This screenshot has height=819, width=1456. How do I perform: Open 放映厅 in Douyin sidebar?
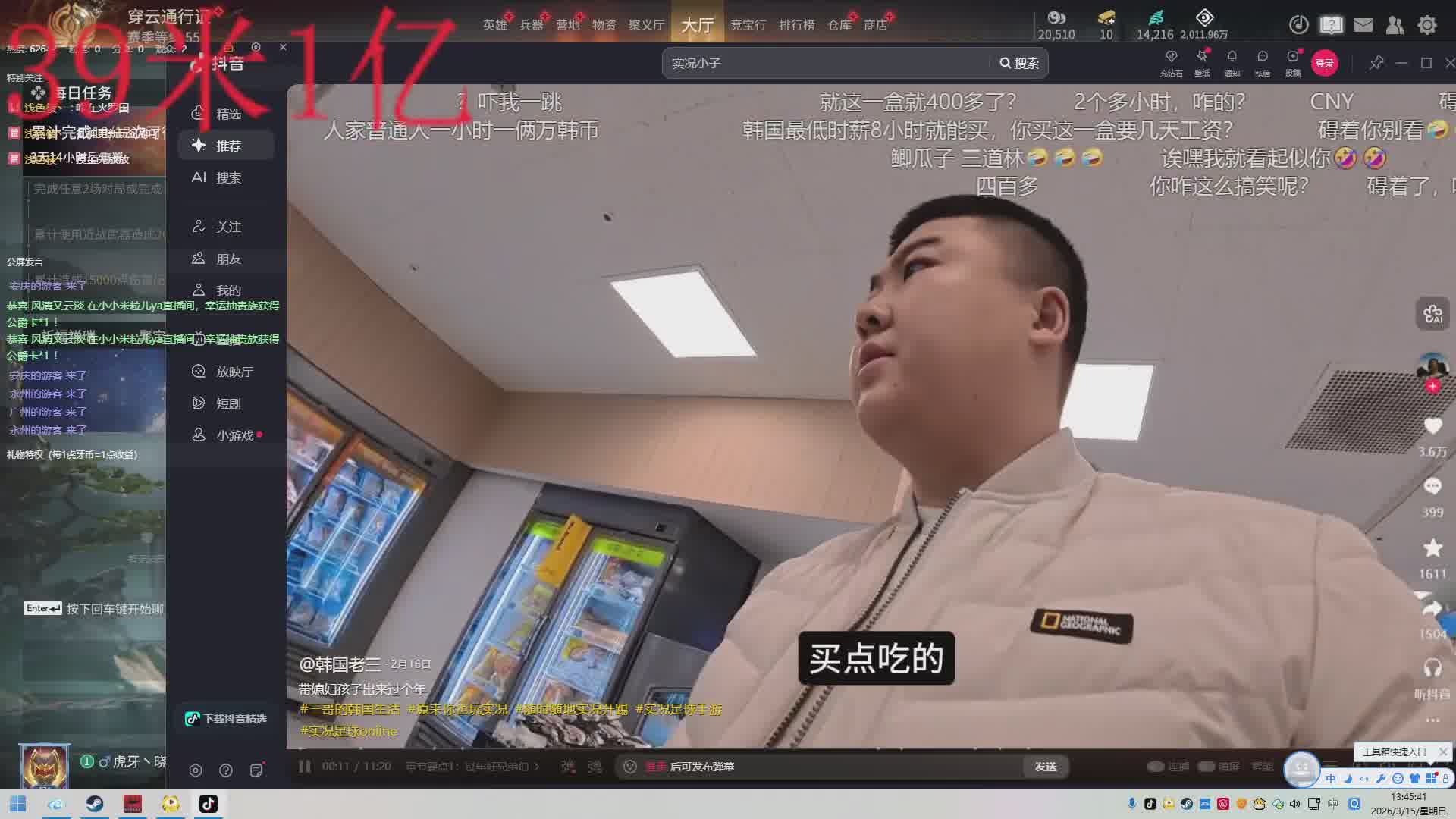click(233, 372)
